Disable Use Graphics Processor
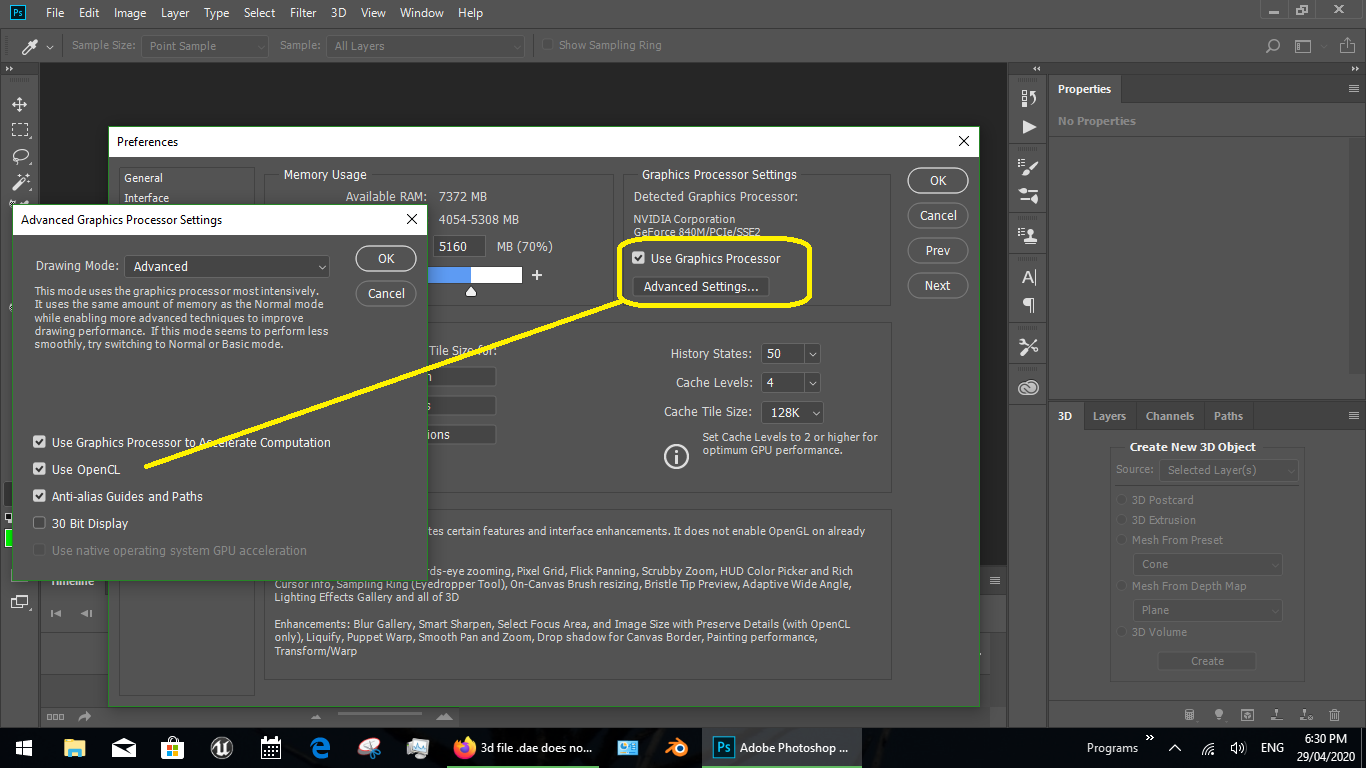This screenshot has height=768, width=1366. coord(638,258)
